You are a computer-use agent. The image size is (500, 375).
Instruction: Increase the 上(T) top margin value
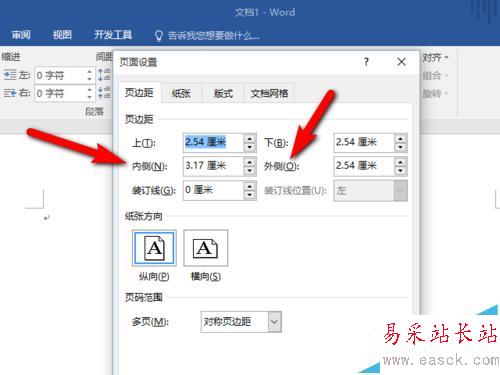[x=250, y=138]
